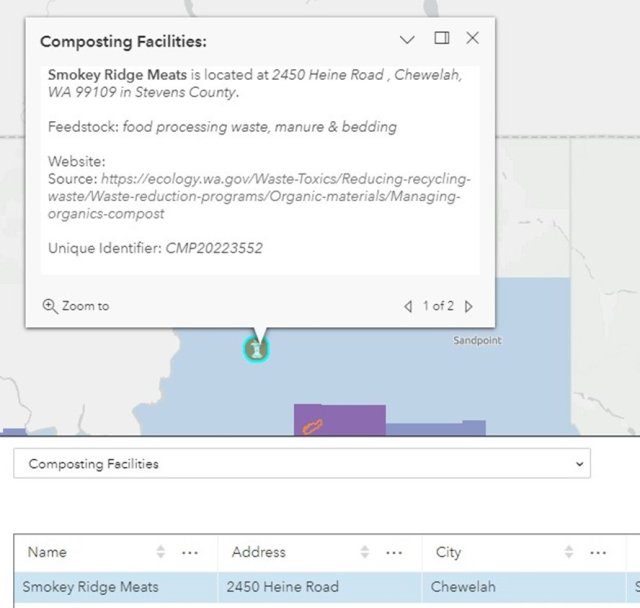Open the Composting Facilities layer dropdown
Viewport: 640px width, 608px height.
tap(301, 464)
